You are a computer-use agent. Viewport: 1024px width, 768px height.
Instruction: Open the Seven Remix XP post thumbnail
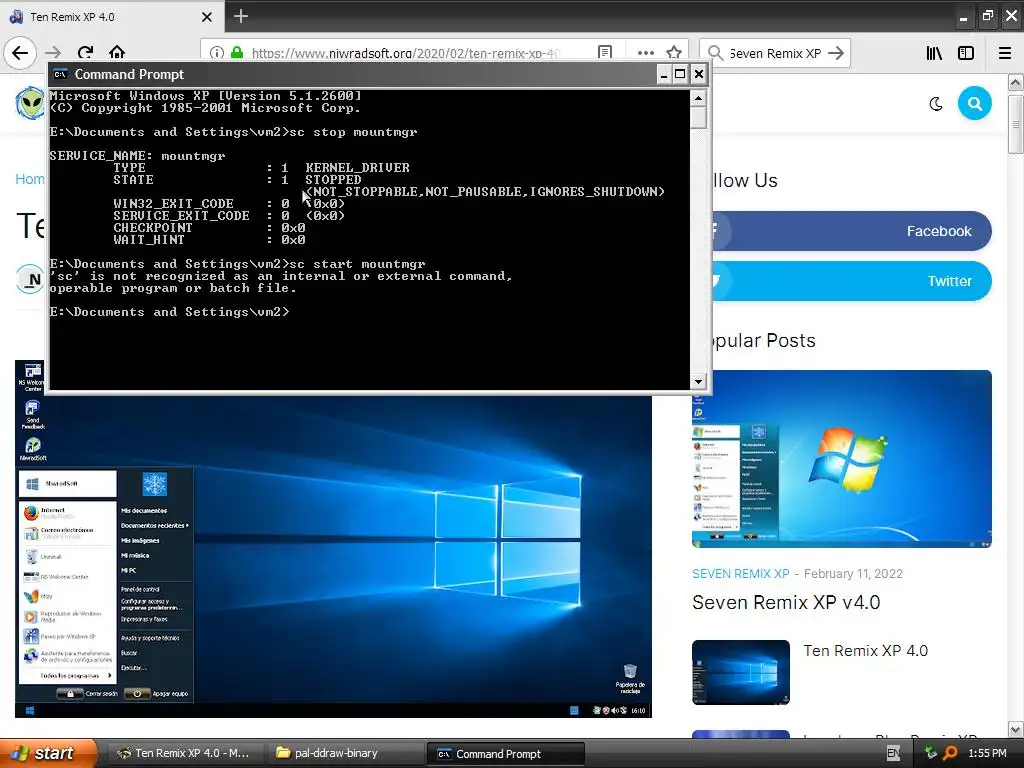coord(842,458)
